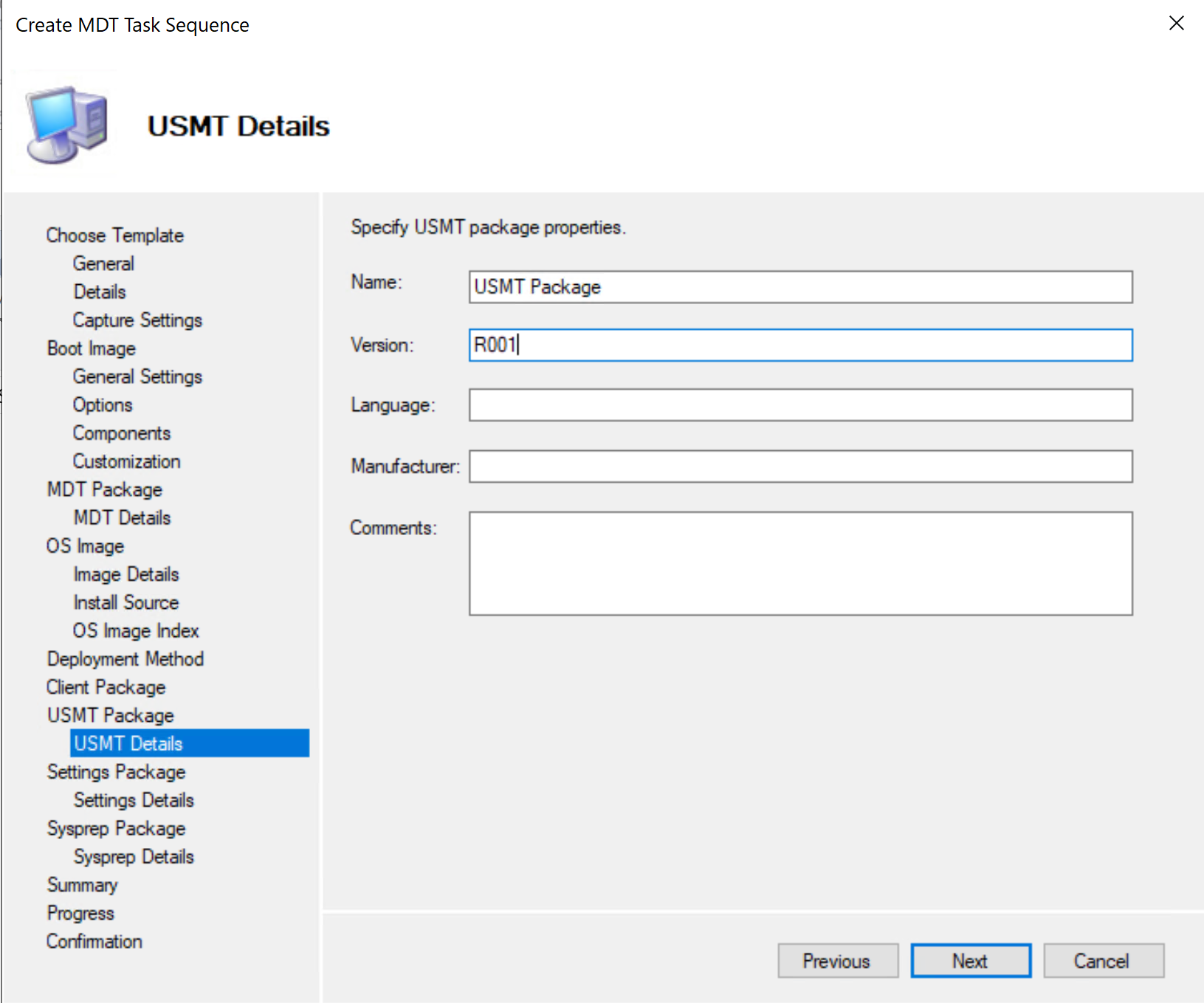The image size is (1204, 1003).
Task: Click Next to continue the wizard
Action: [x=970, y=960]
